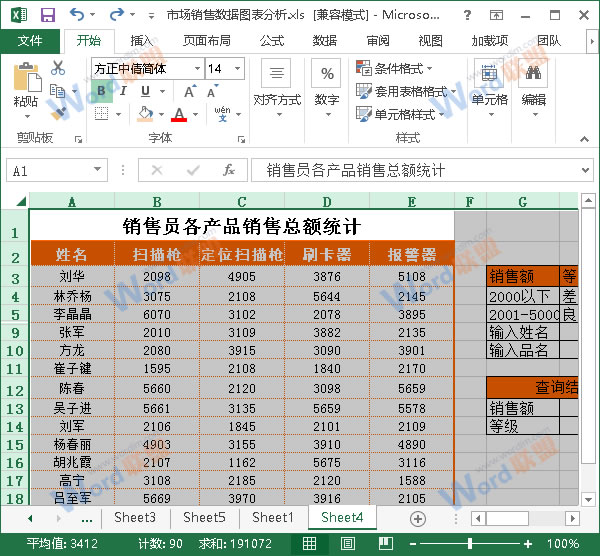Viewport: 600px width, 556px height.
Task: Open the 插入 (Insert) ribbon tab
Action: point(142,41)
